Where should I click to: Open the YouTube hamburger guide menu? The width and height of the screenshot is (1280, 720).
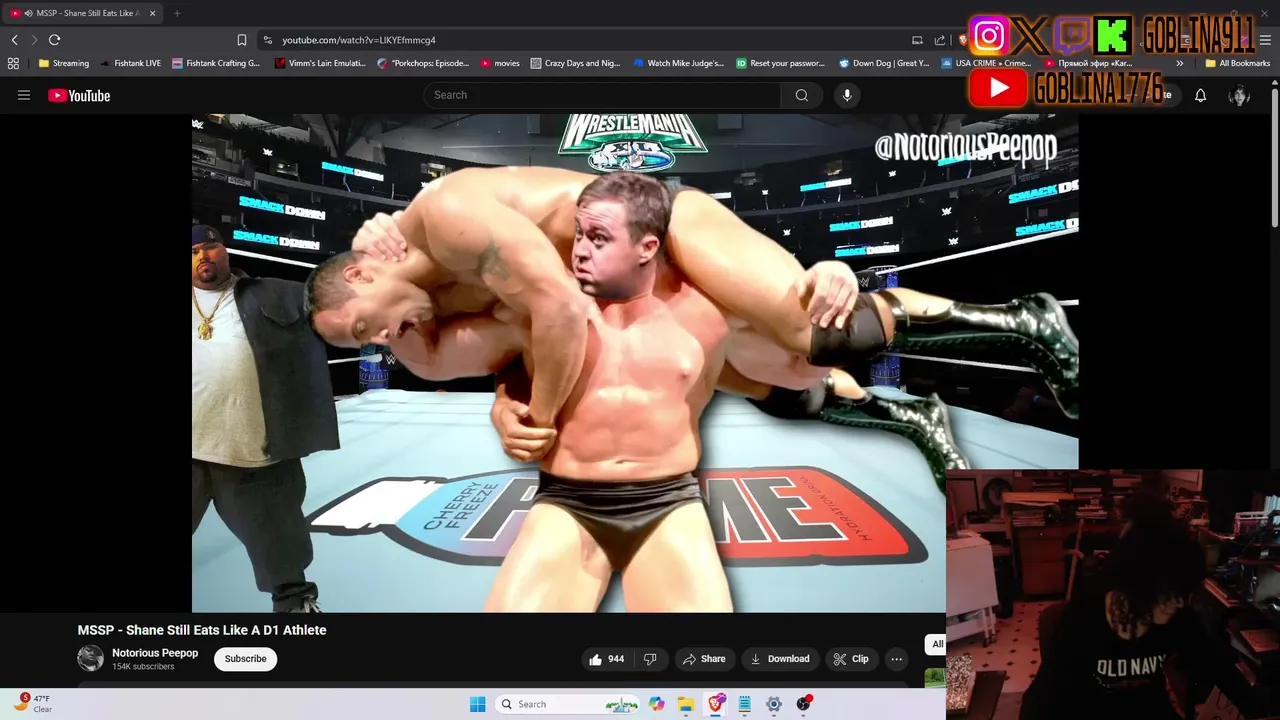[24, 95]
